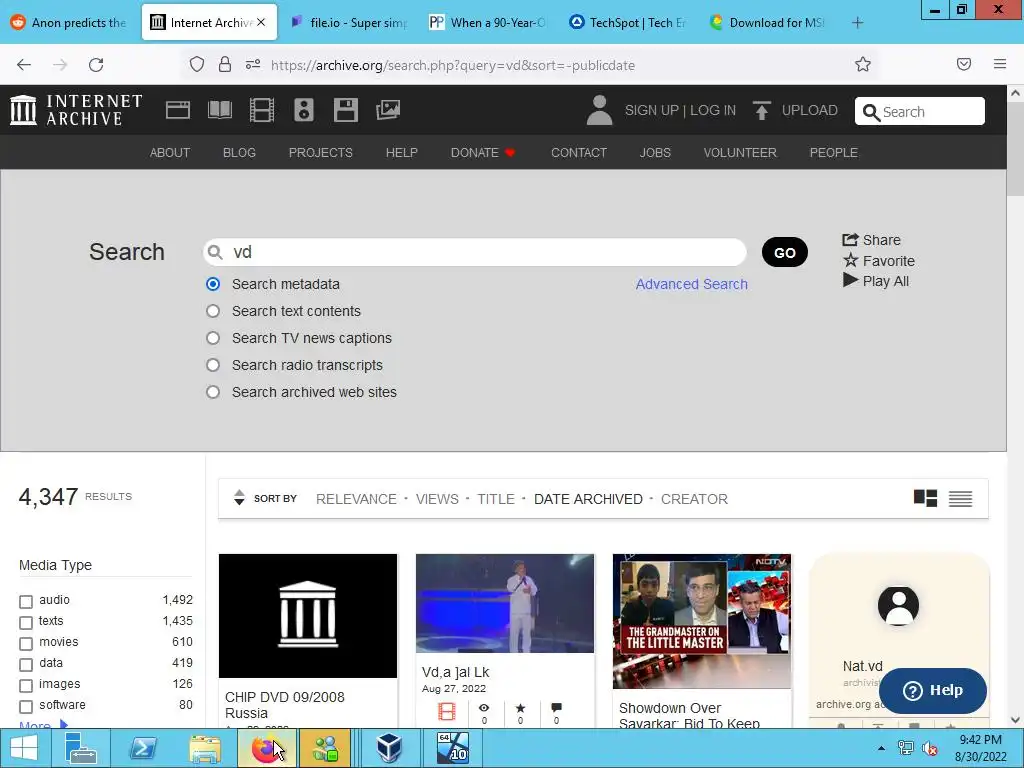Click the vd search query field

tap(475, 252)
